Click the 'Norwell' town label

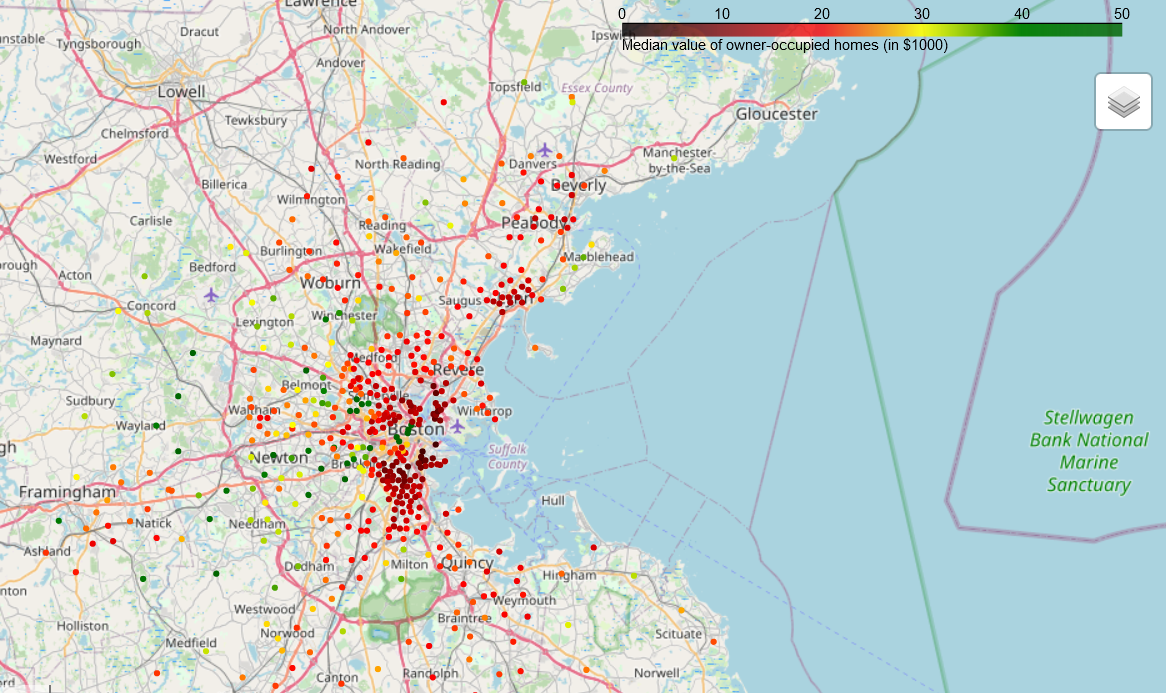(x=656, y=673)
